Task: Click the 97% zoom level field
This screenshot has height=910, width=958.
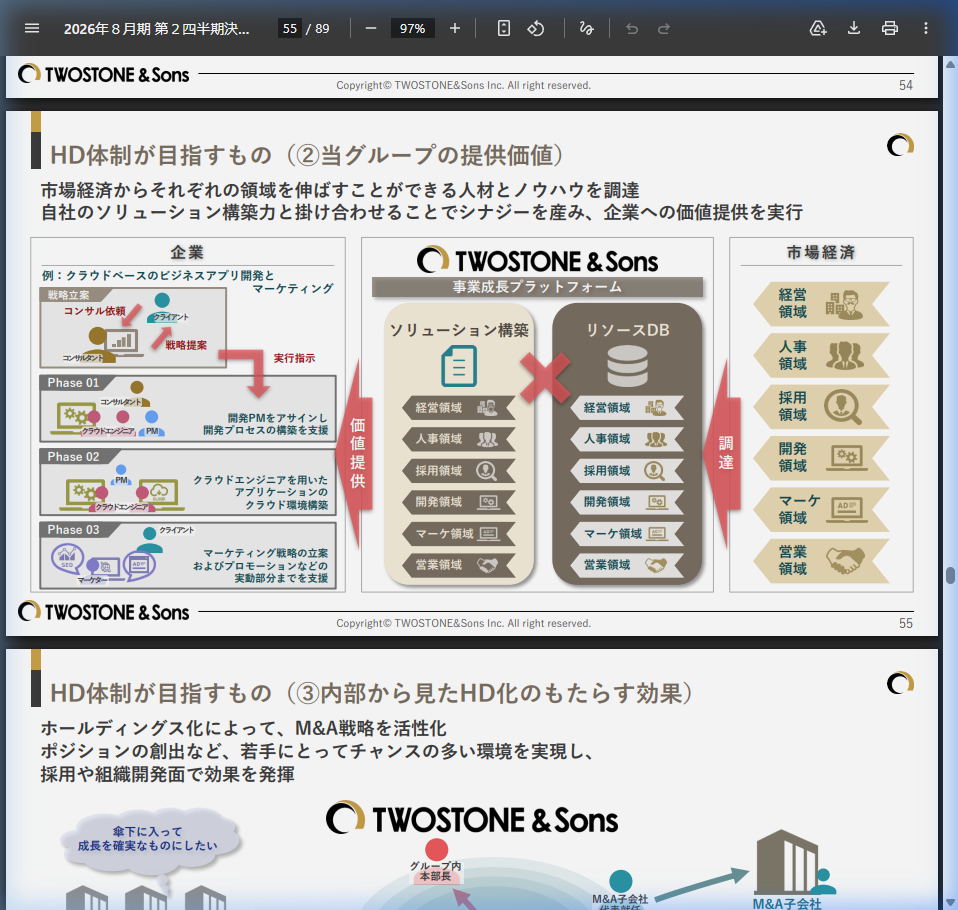Action: pyautogui.click(x=412, y=28)
